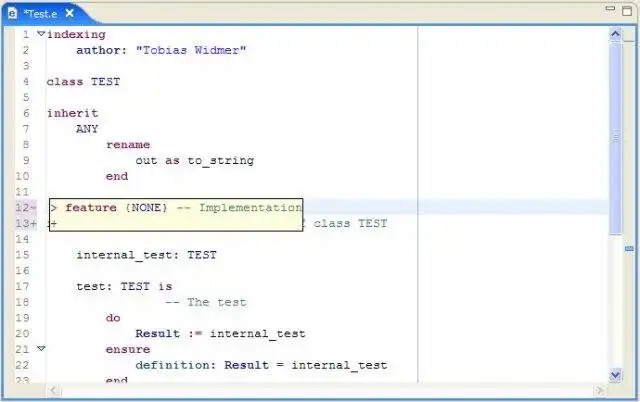Click the horizontal scrollbar left arrow
This screenshot has width=640, height=402.
point(54,391)
